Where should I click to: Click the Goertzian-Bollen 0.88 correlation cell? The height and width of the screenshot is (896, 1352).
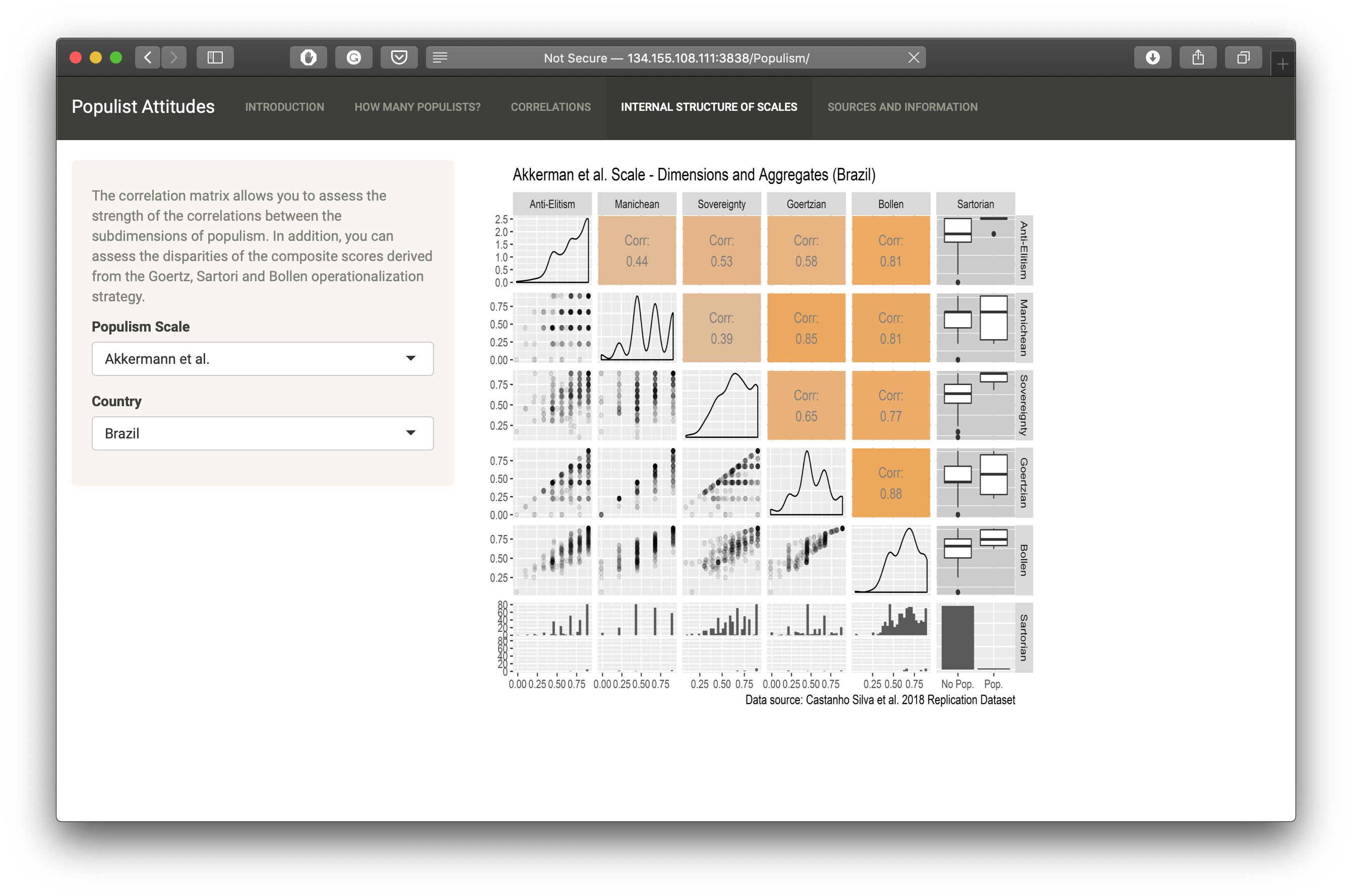pos(891,483)
